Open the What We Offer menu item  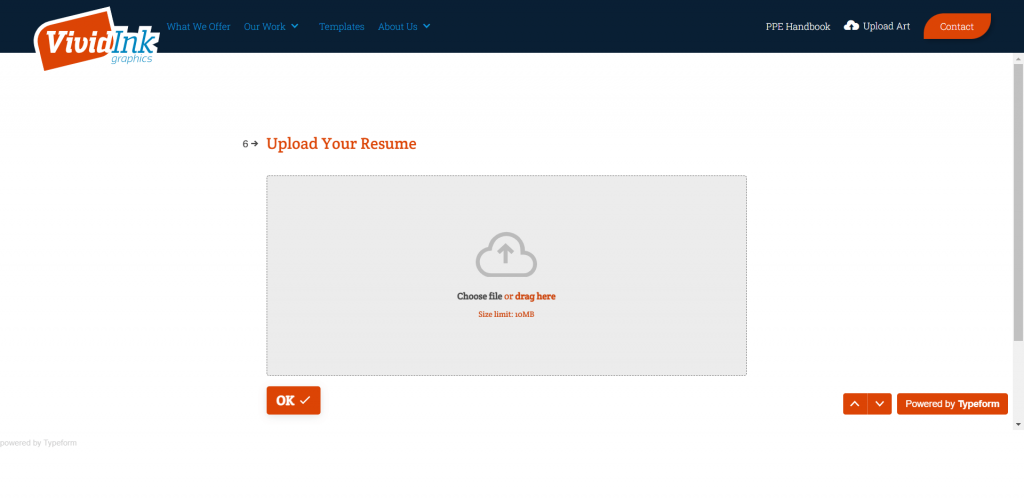(198, 27)
